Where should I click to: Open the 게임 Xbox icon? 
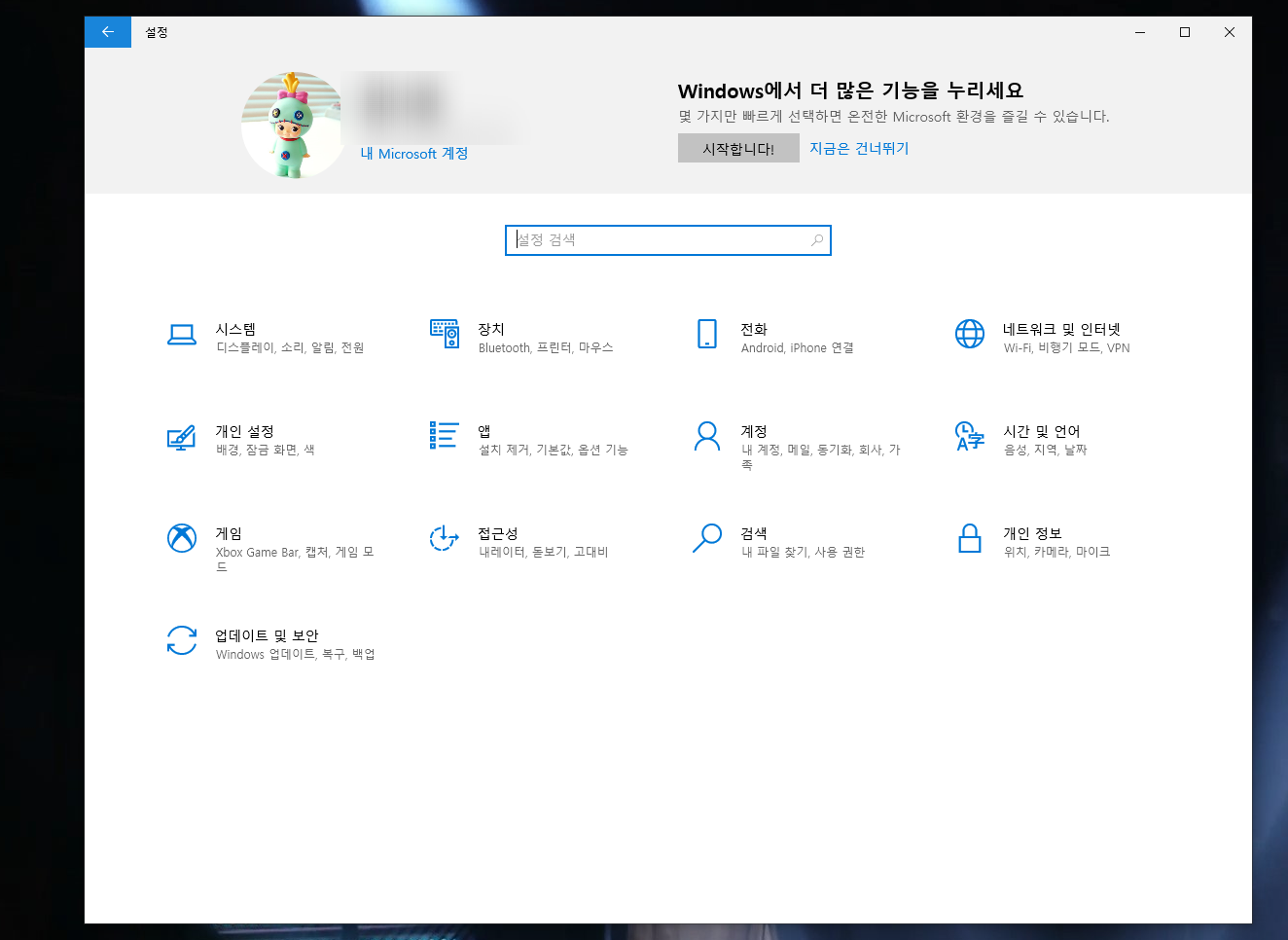point(182,538)
